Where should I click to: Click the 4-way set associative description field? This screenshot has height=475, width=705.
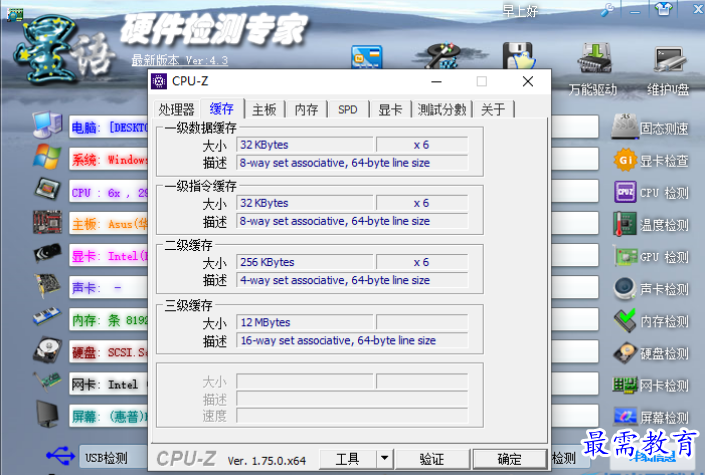tap(352, 280)
